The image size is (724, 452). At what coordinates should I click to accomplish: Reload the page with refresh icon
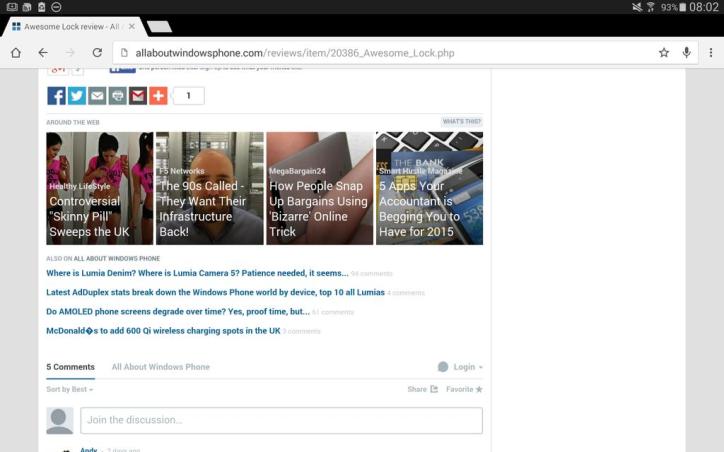[x=97, y=52]
